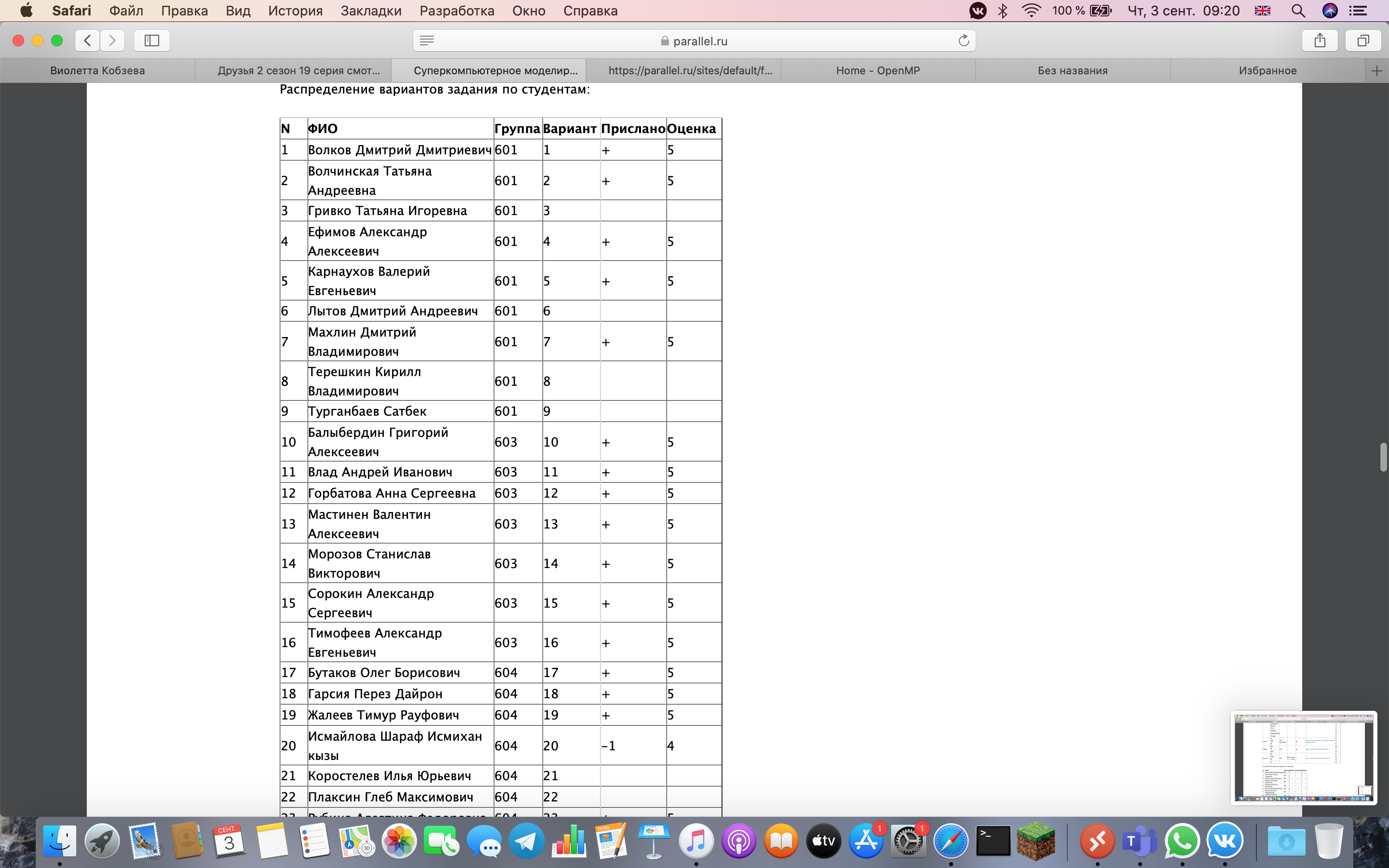1389x868 pixels.
Task: Select name Турганбаев Сатбек
Action: [x=368, y=411]
